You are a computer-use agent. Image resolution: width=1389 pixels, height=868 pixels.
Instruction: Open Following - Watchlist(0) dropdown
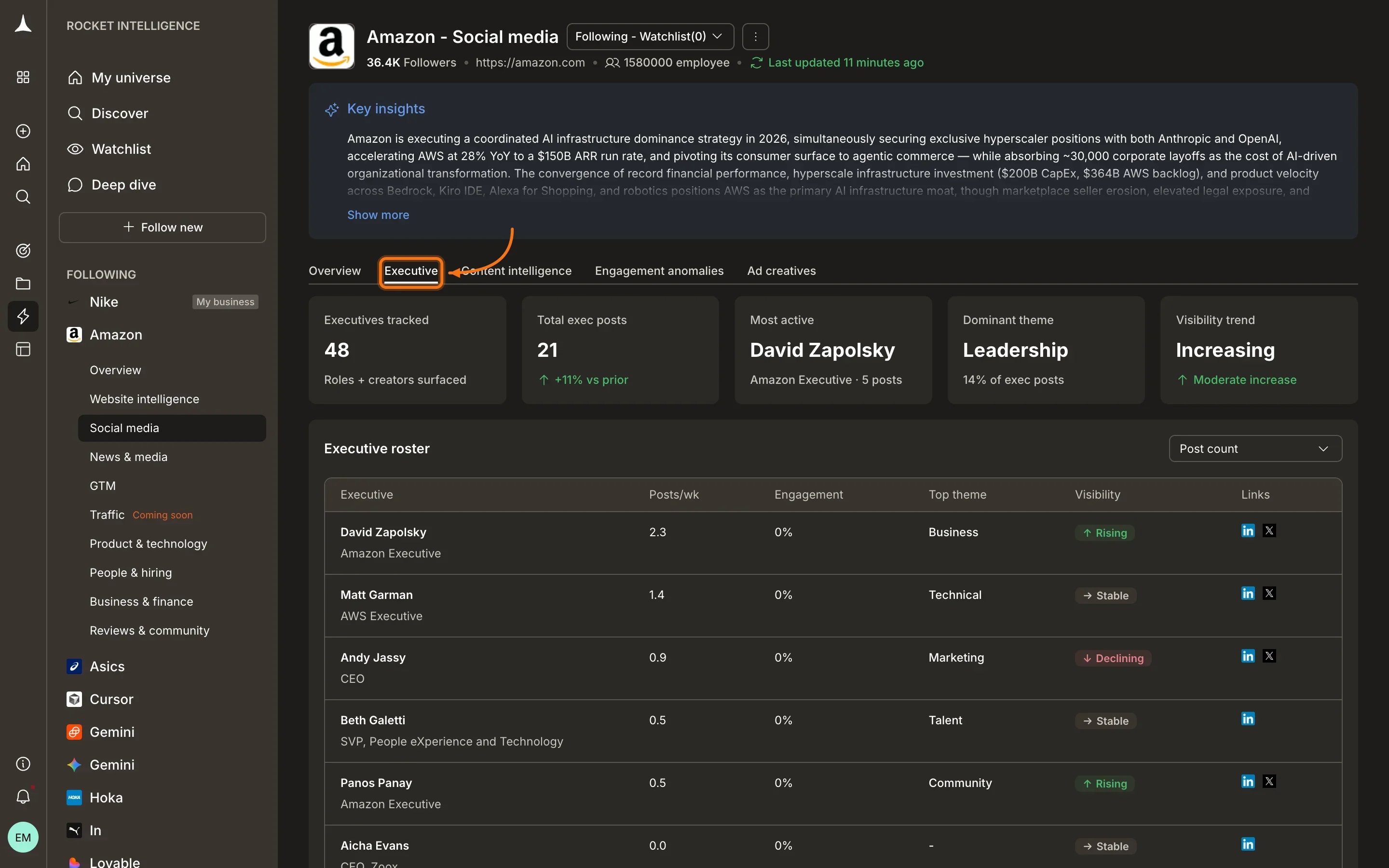point(650,37)
